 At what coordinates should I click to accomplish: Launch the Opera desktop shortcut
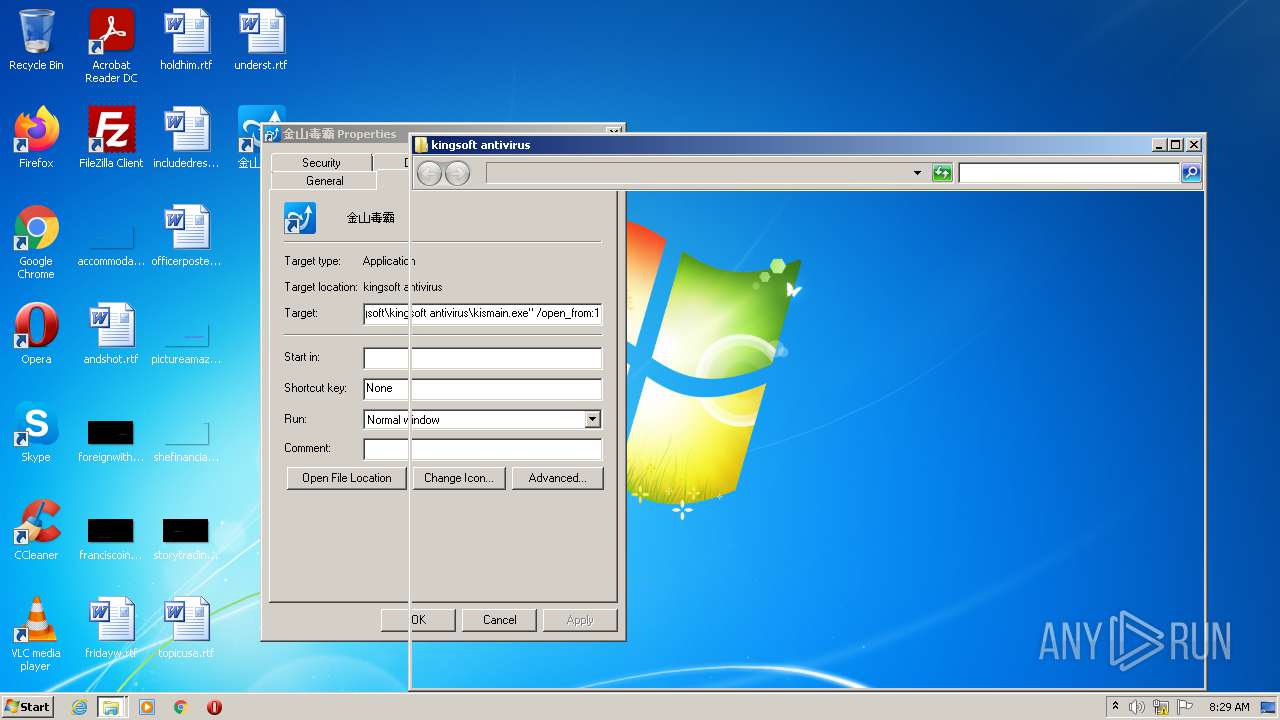coord(36,334)
